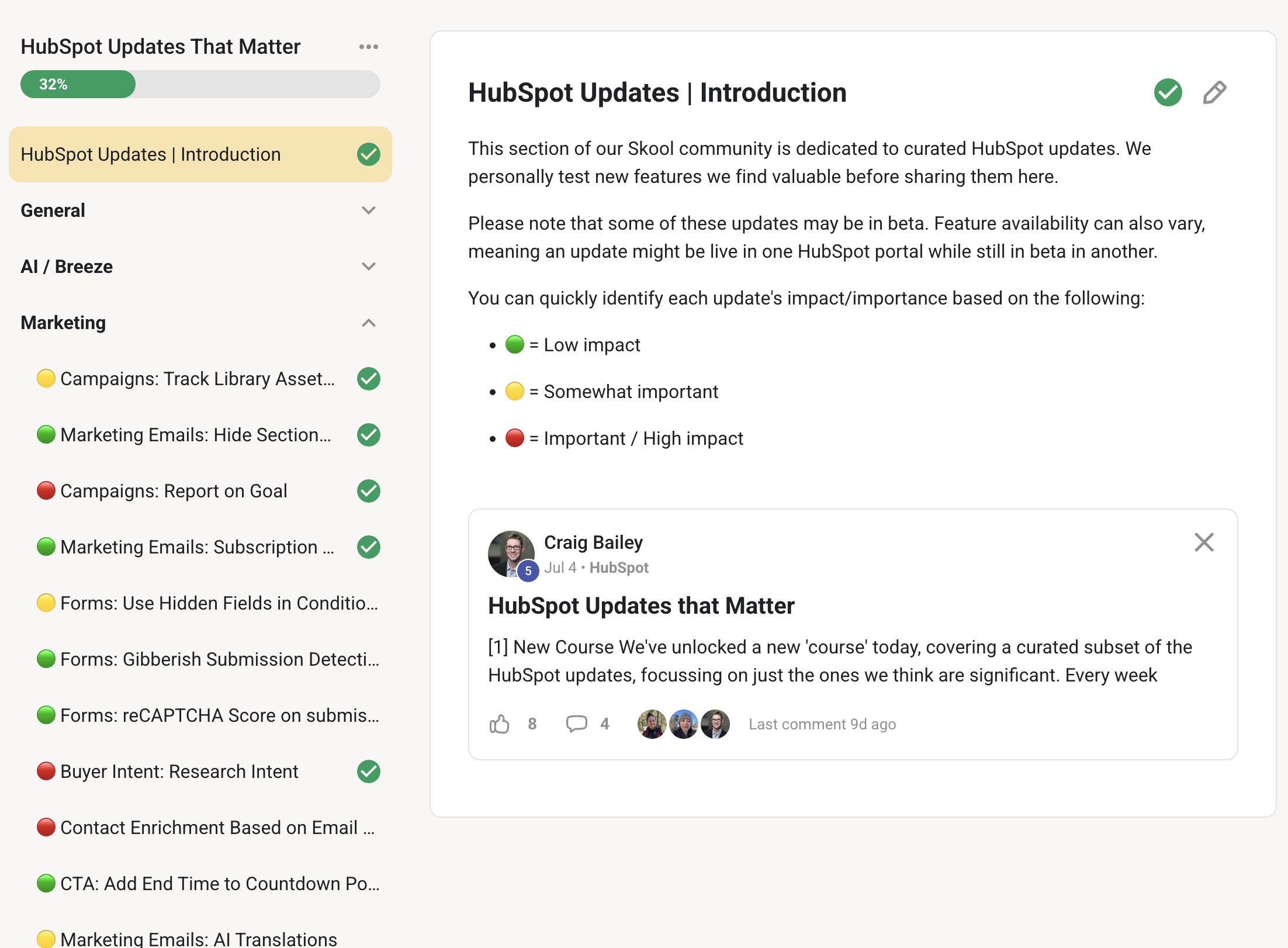Screen dimensions: 1288x948
Task: Select HubSpot Updates | Introduction in the sidebar
Action: click(x=200, y=154)
